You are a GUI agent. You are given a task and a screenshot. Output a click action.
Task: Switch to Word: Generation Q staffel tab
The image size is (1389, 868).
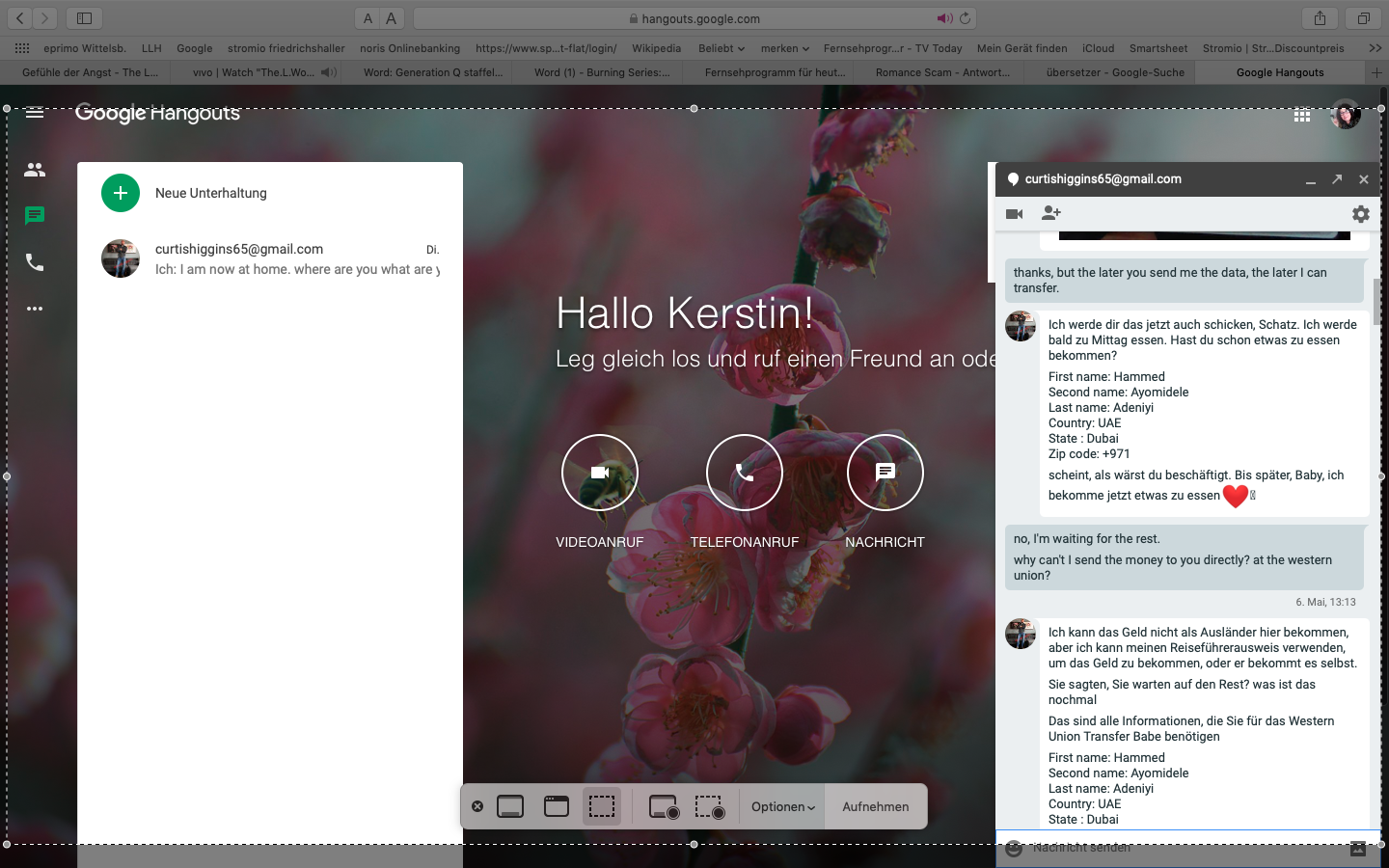pyautogui.click(x=433, y=72)
